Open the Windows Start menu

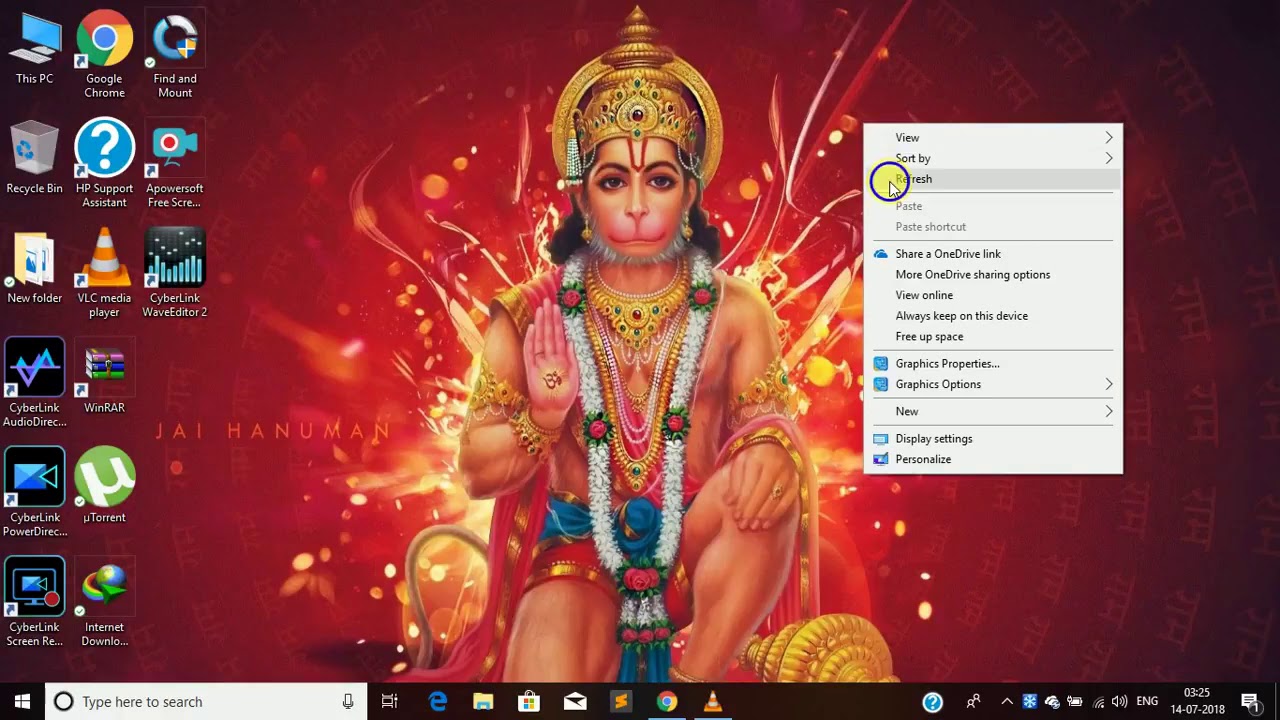tap(23, 701)
